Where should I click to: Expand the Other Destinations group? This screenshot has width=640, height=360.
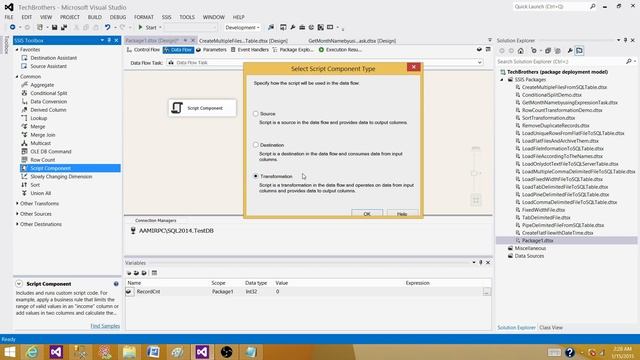17,224
